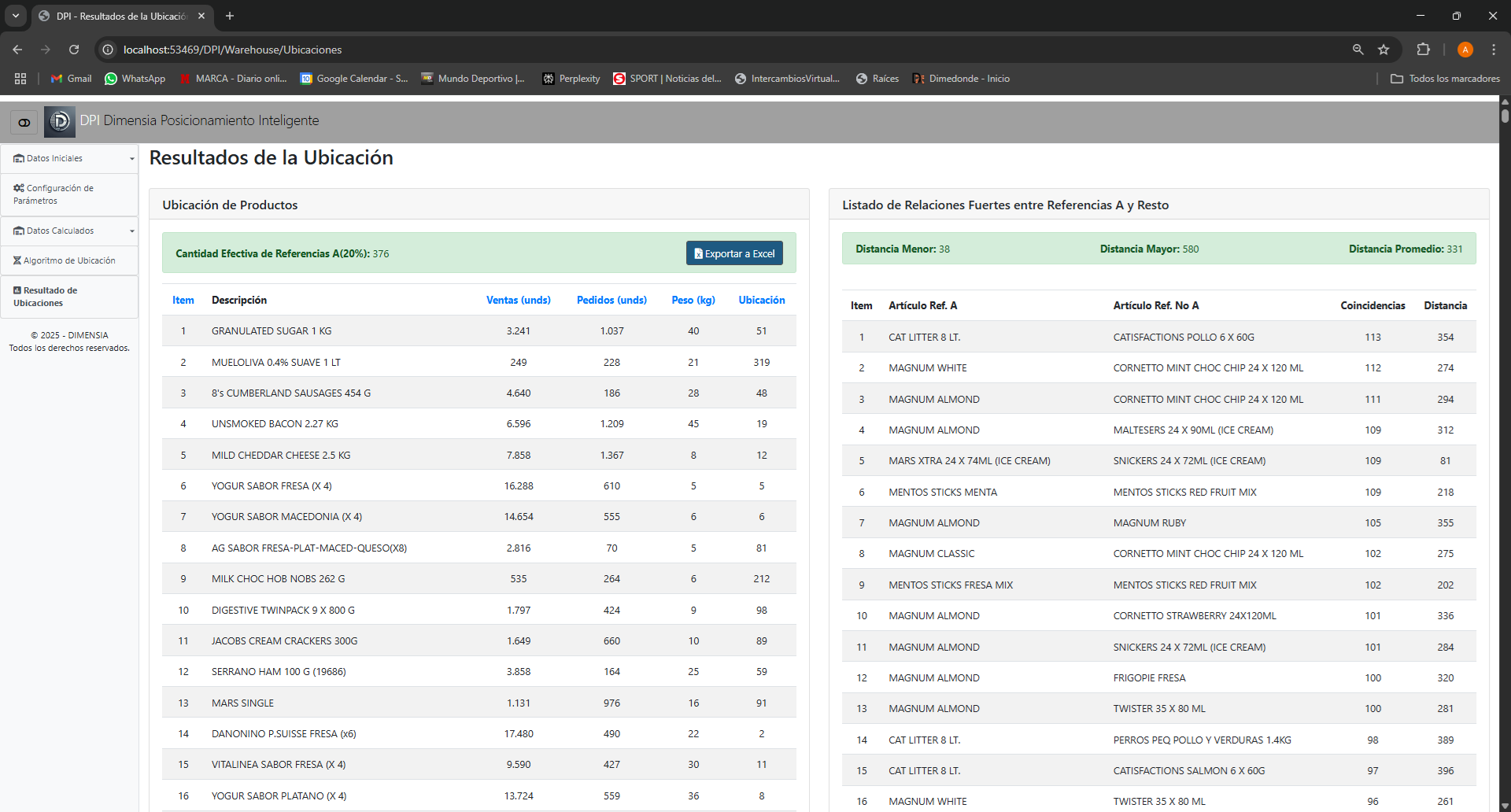Toggle the sidebar with header button
The image size is (1511, 812).
[x=24, y=122]
